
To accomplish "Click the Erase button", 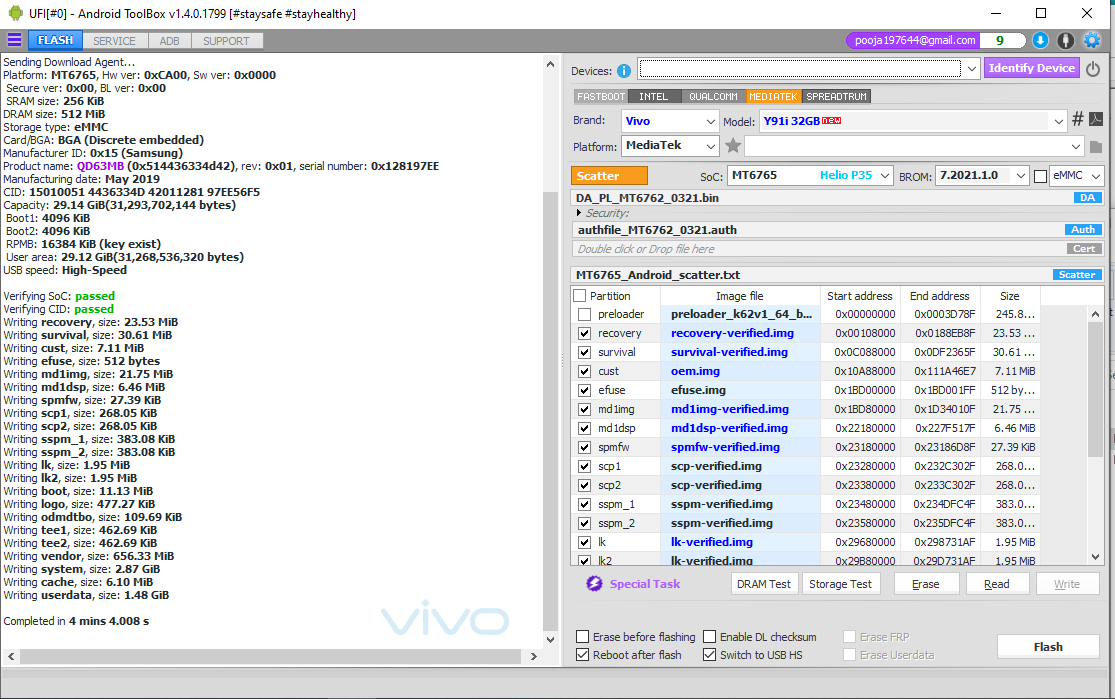I will point(926,584).
